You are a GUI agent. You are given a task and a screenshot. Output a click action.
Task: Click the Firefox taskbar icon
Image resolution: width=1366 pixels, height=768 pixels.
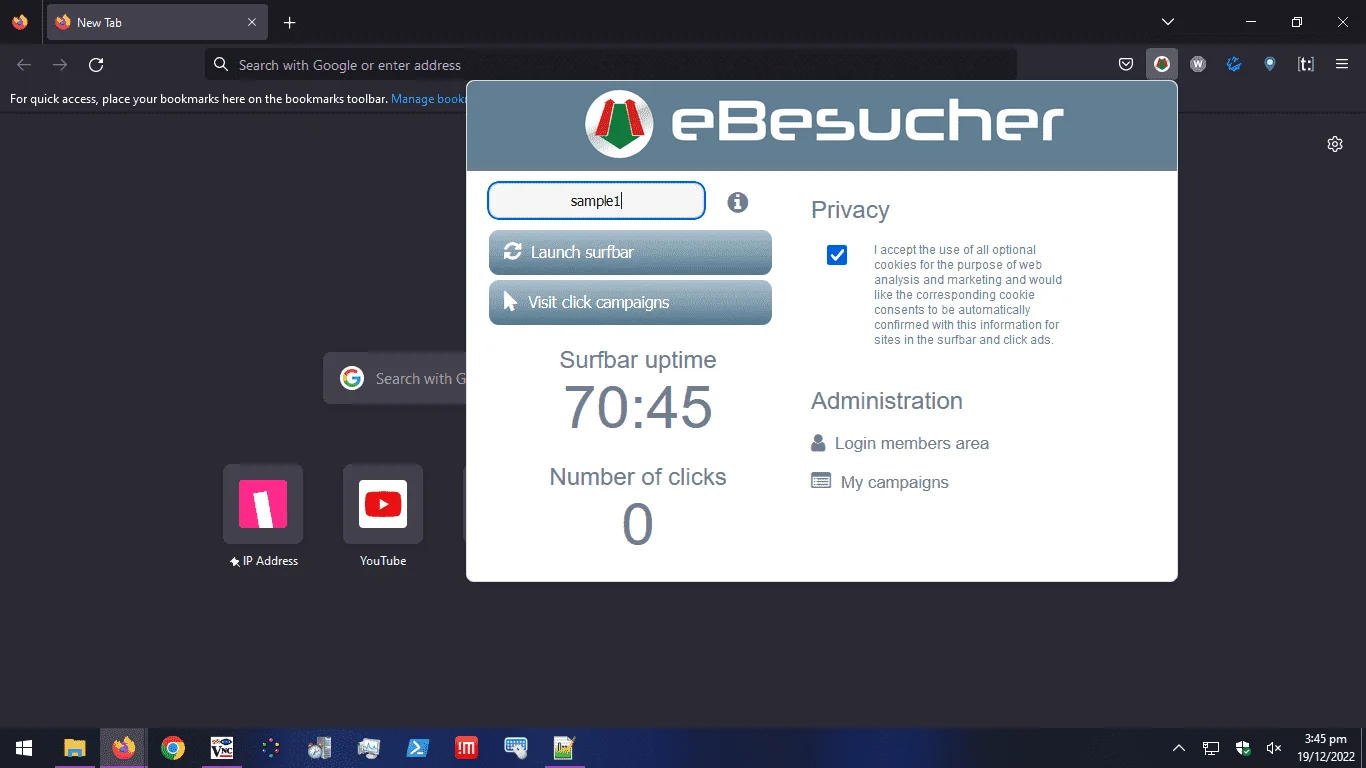pyautogui.click(x=124, y=748)
